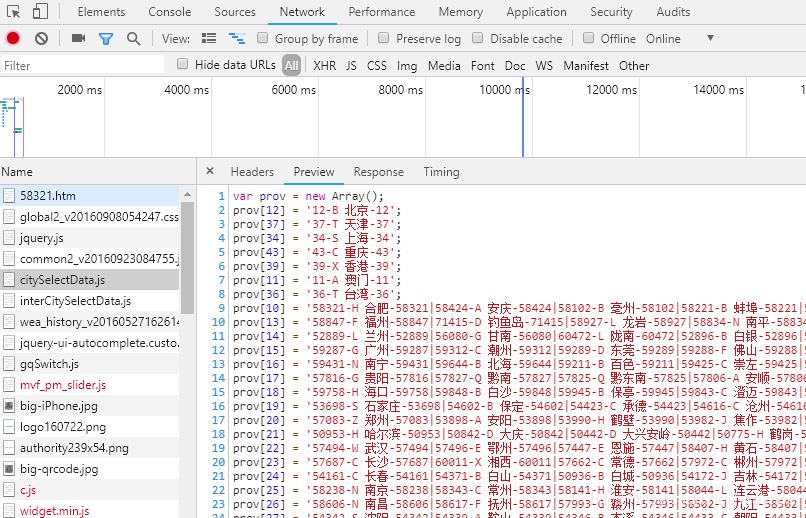Stop recording network log with red button
Image resolution: width=806 pixels, height=518 pixels.
(13, 39)
